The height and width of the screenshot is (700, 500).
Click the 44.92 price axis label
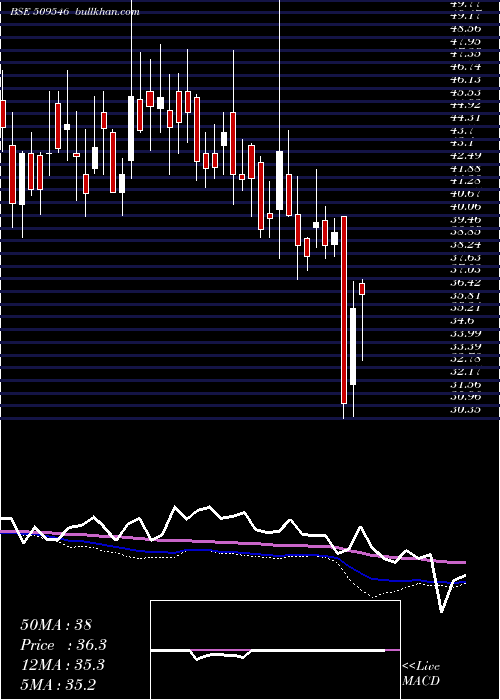465,105
